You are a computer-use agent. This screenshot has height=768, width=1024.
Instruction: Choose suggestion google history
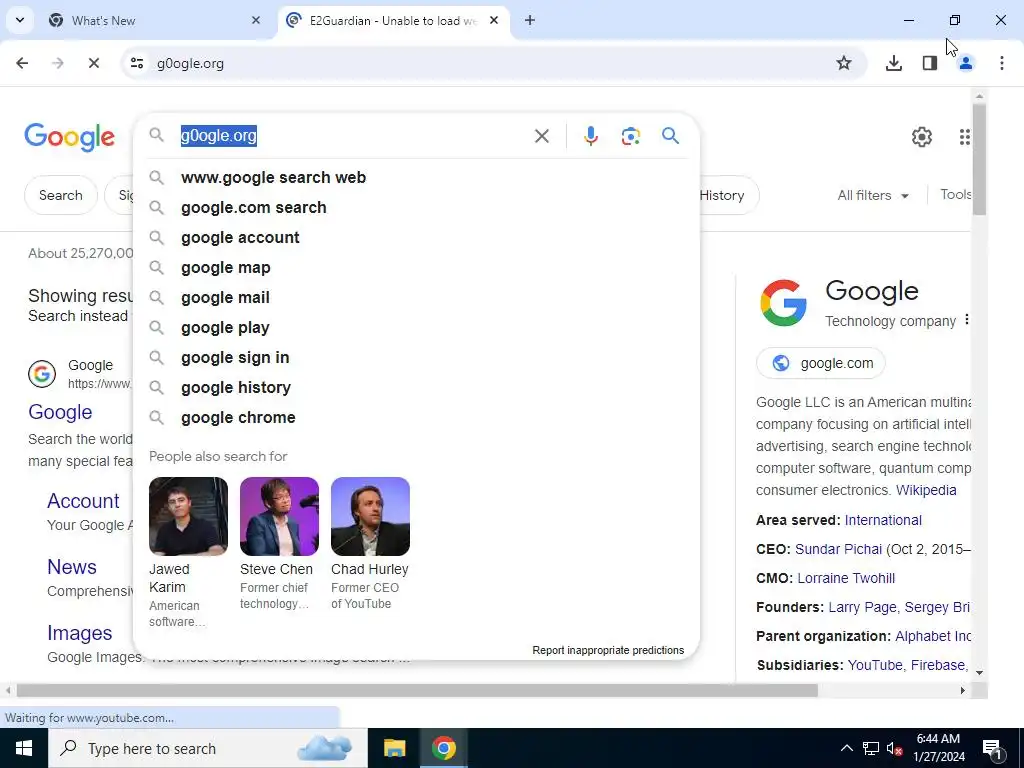(x=417, y=388)
